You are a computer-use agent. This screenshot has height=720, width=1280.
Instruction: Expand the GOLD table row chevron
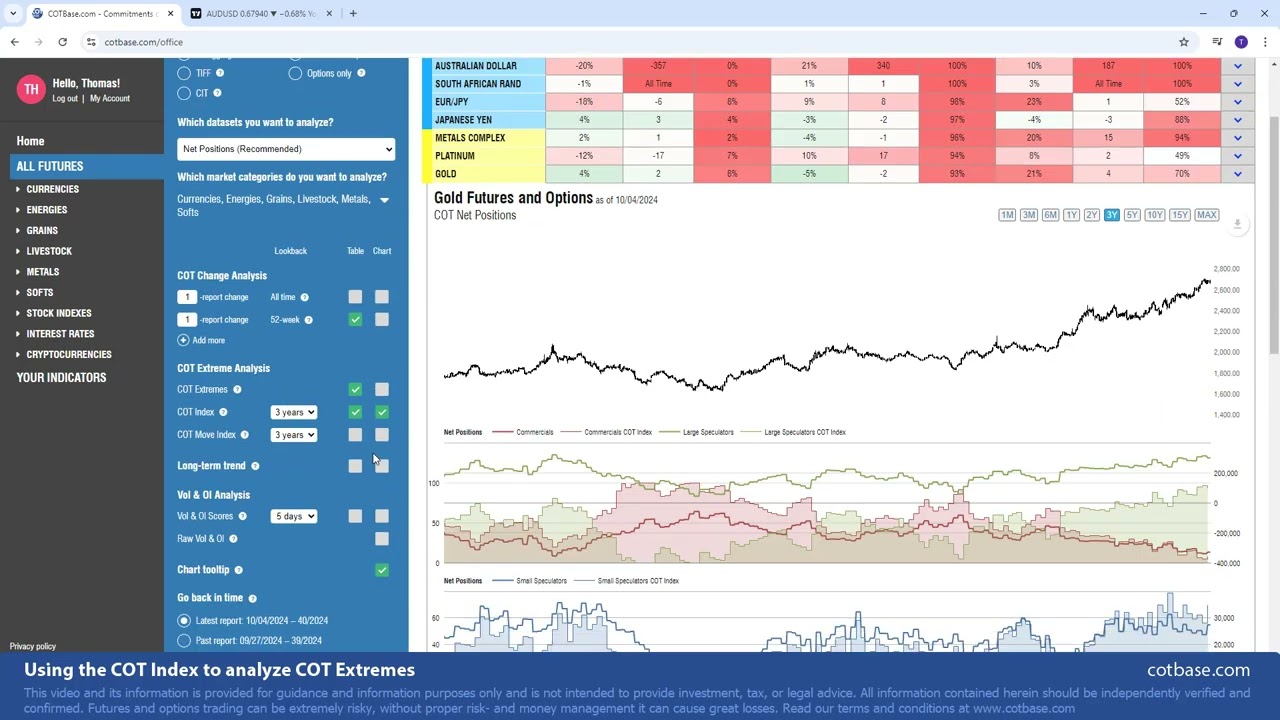click(1237, 174)
